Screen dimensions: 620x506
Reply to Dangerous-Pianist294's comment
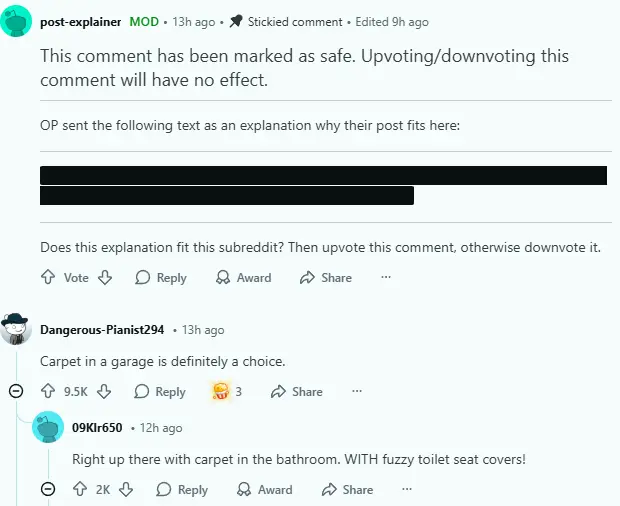[160, 392]
